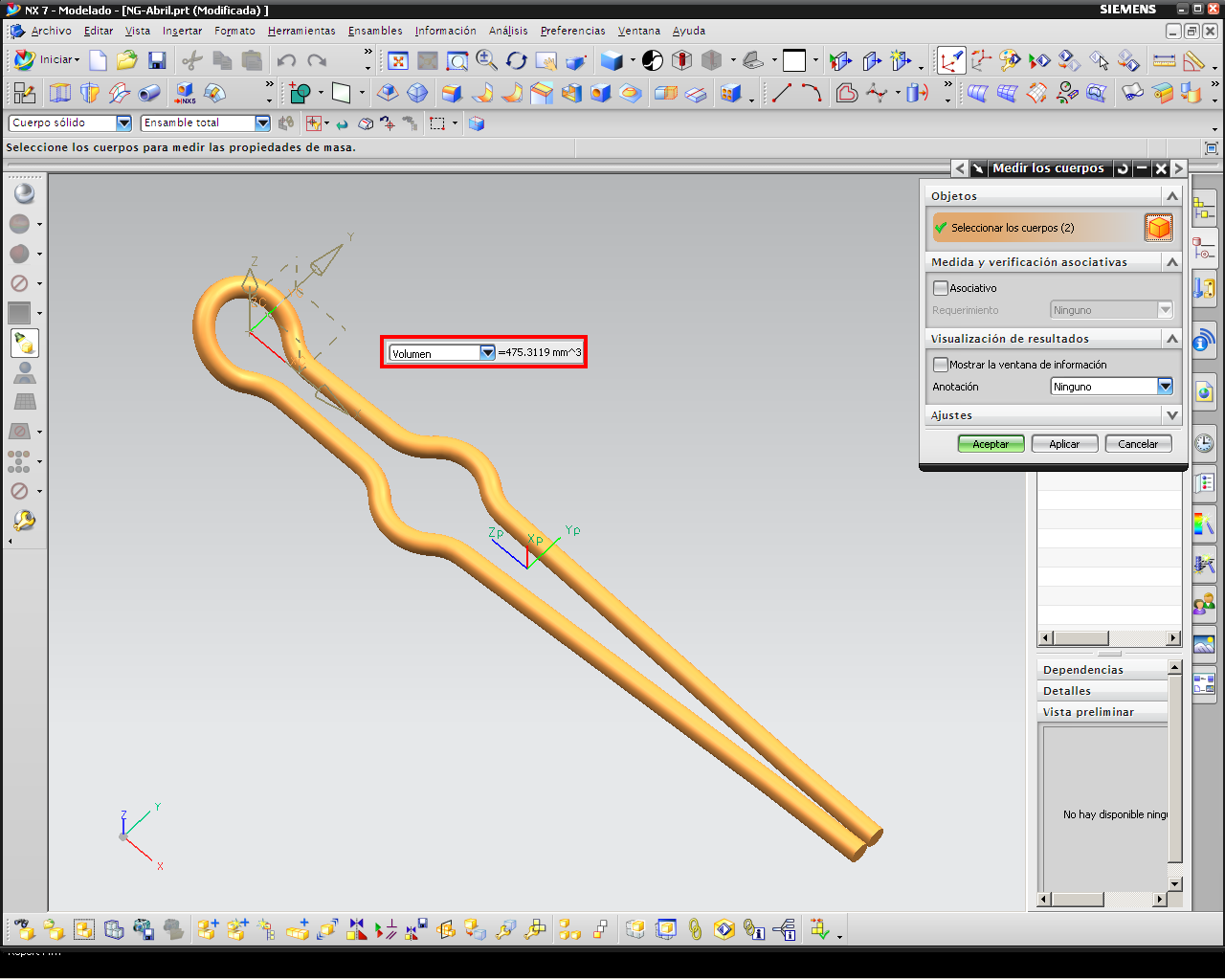Open the History clock sidebar icon
Image resolution: width=1225 pixels, height=980 pixels.
pyautogui.click(x=1204, y=443)
